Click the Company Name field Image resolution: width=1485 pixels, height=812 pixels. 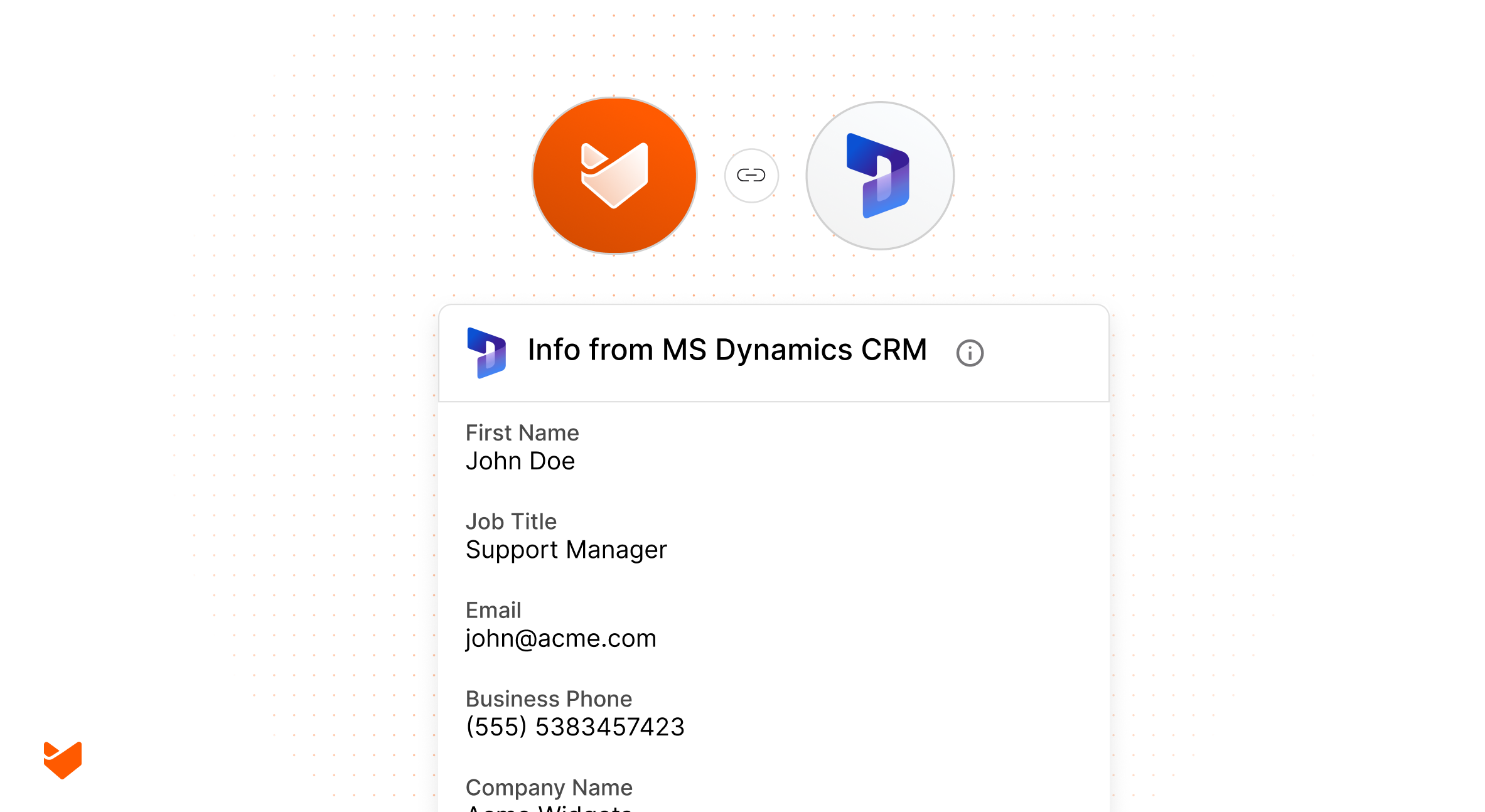click(549, 788)
